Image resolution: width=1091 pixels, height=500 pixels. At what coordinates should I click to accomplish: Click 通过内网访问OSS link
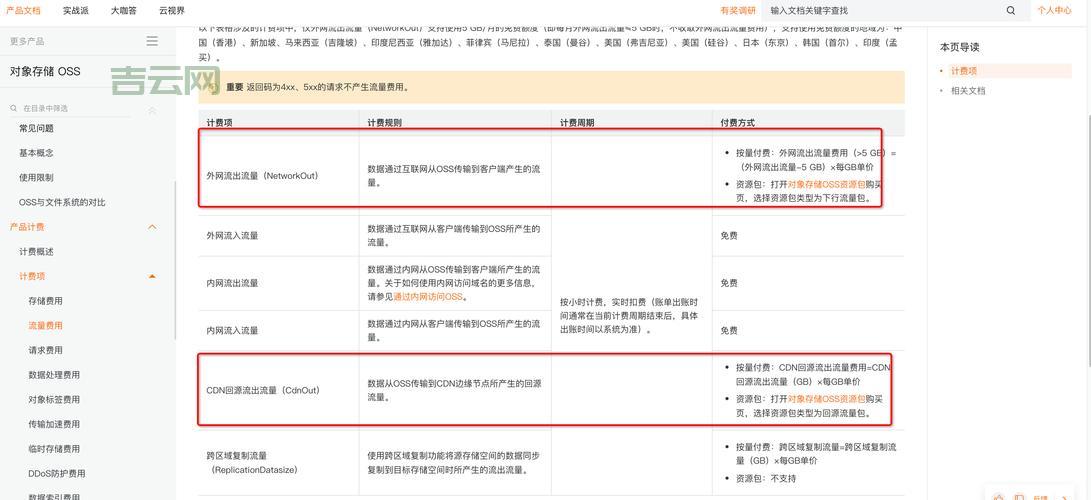tap(428, 297)
